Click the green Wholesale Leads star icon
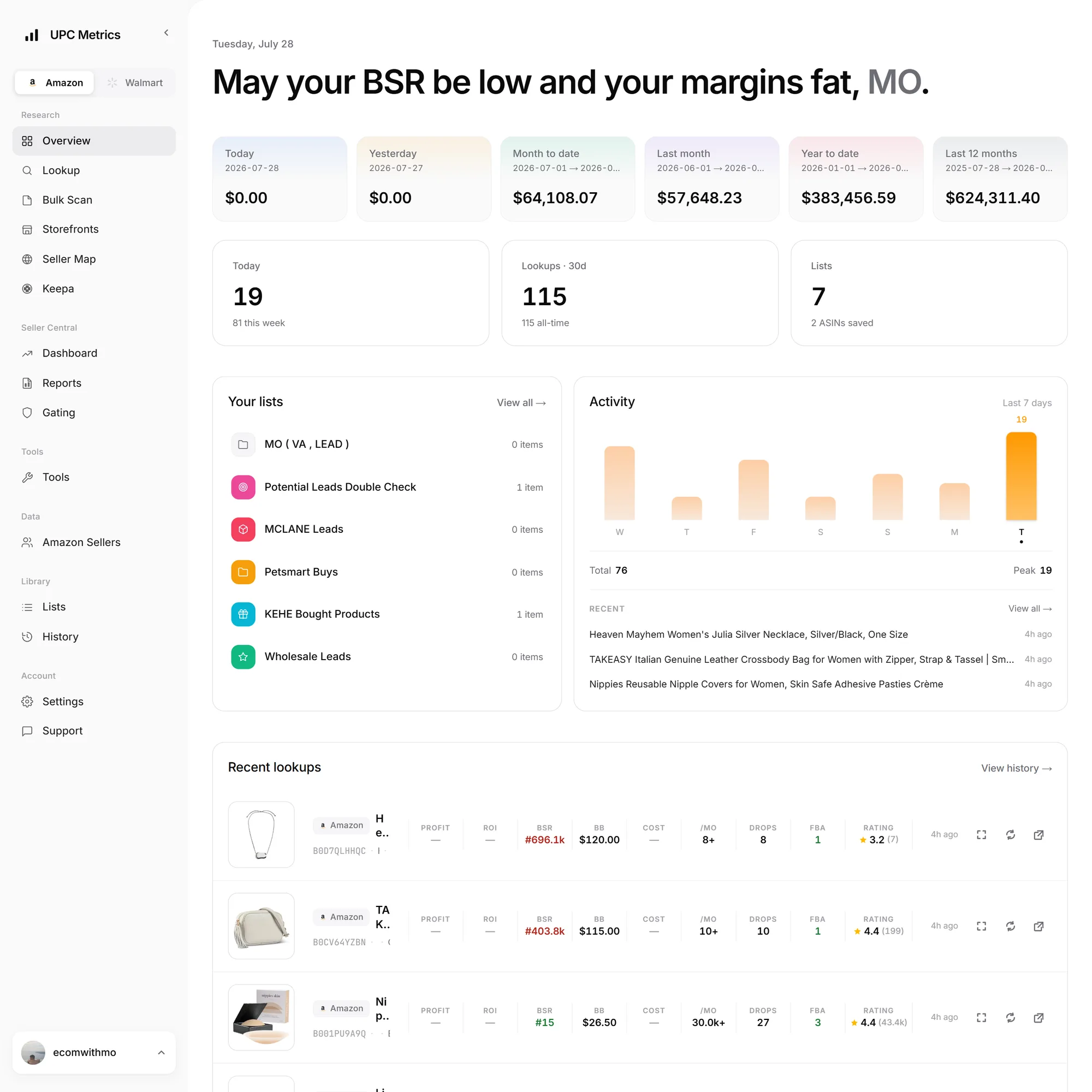The image size is (1092, 1092). click(x=243, y=657)
